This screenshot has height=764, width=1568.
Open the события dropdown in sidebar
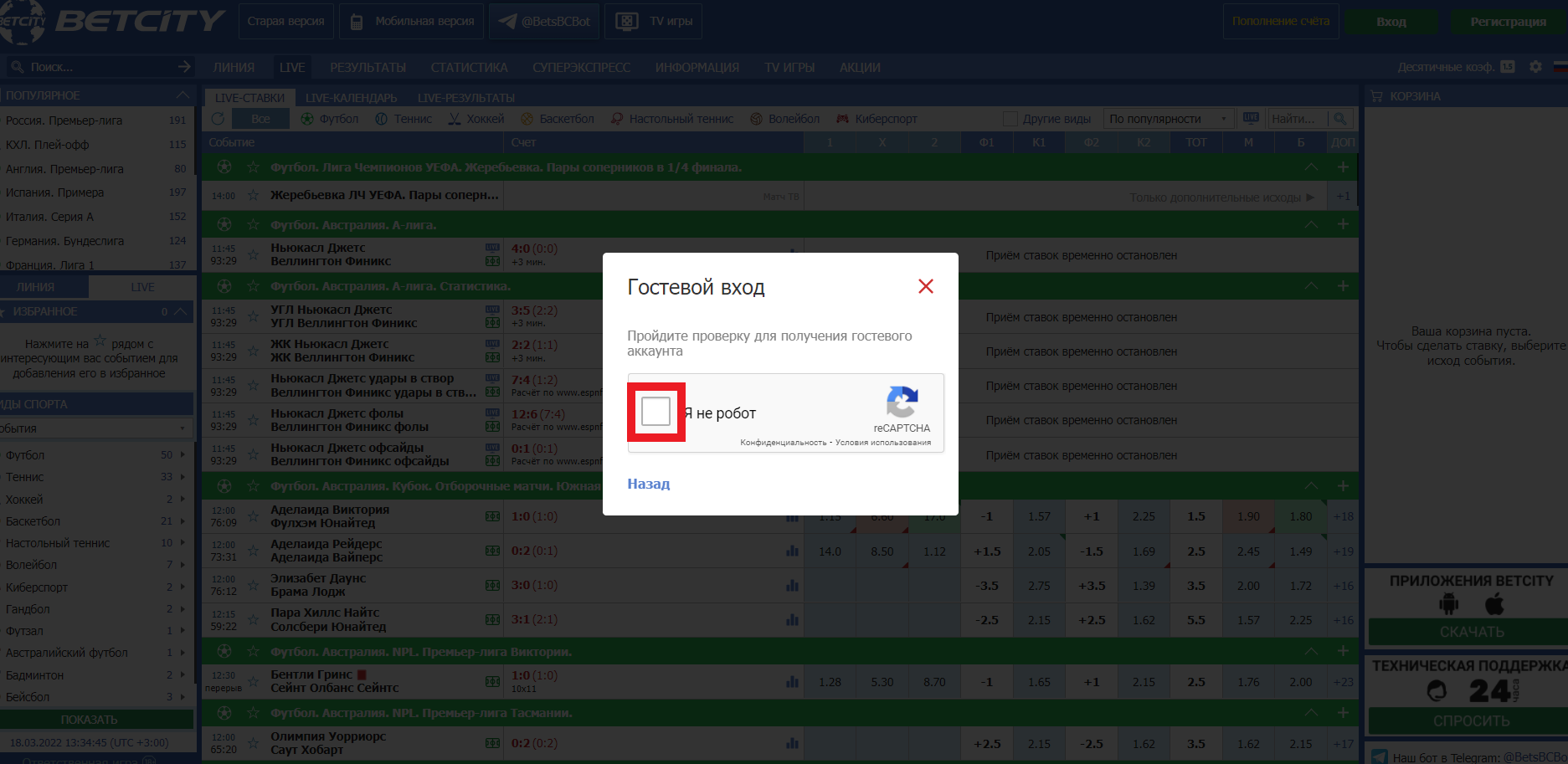[95, 428]
